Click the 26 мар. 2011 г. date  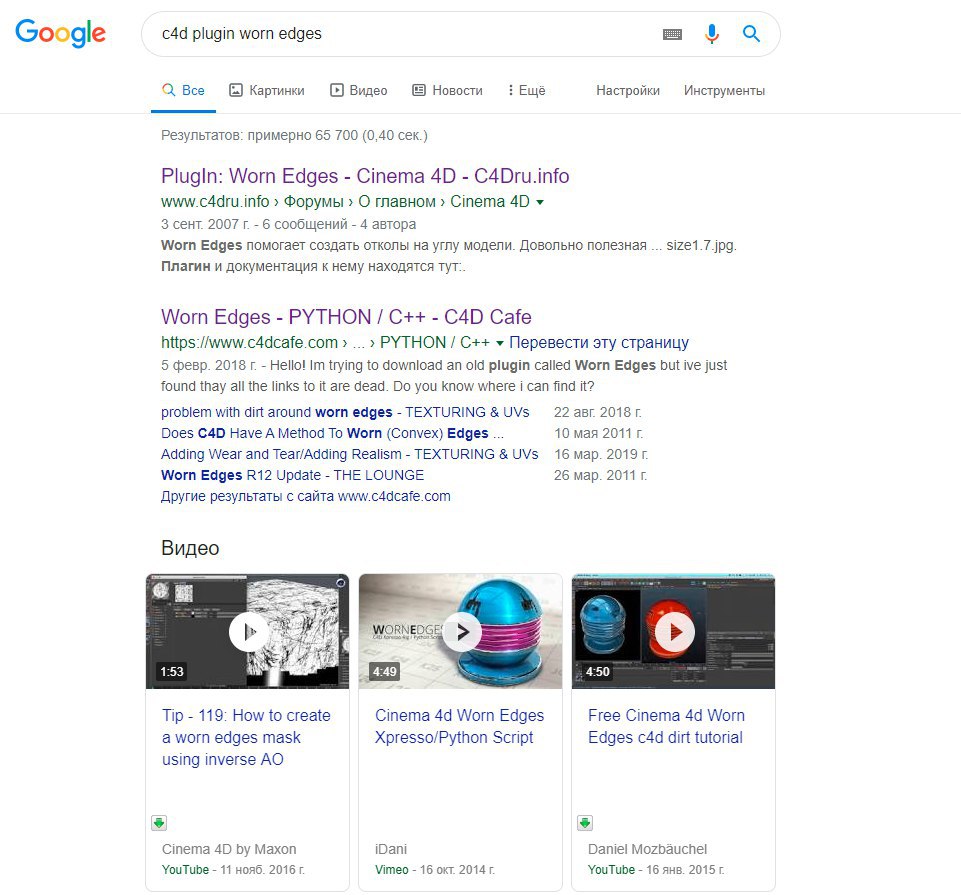click(600, 475)
